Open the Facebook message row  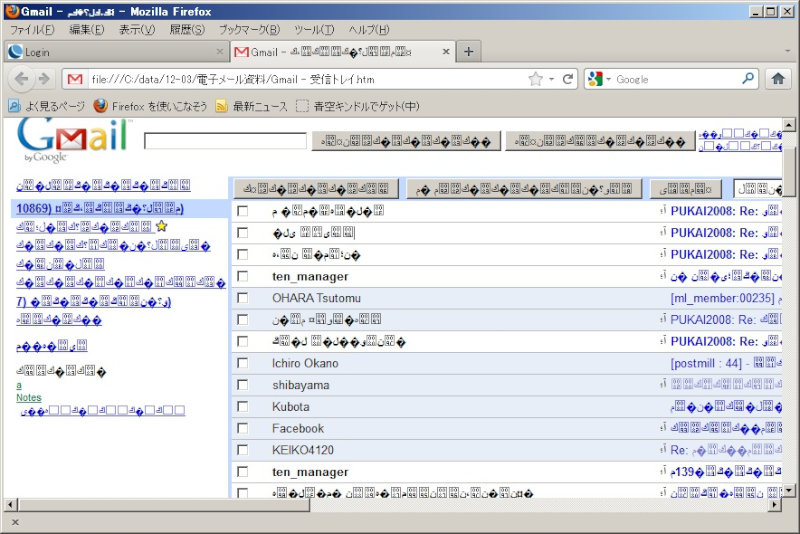[x=507, y=428]
